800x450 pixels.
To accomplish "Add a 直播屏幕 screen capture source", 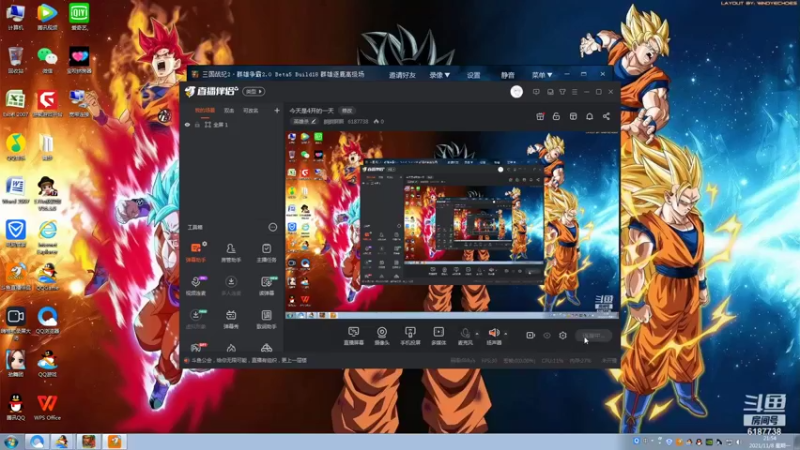I will pyautogui.click(x=354, y=336).
